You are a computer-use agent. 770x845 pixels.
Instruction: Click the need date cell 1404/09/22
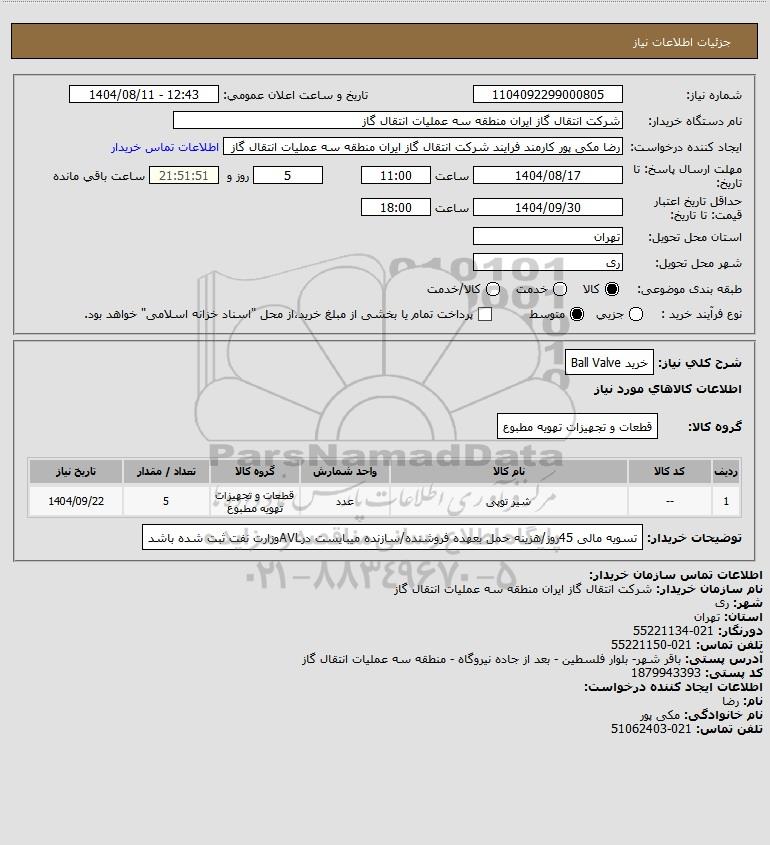pos(76,501)
